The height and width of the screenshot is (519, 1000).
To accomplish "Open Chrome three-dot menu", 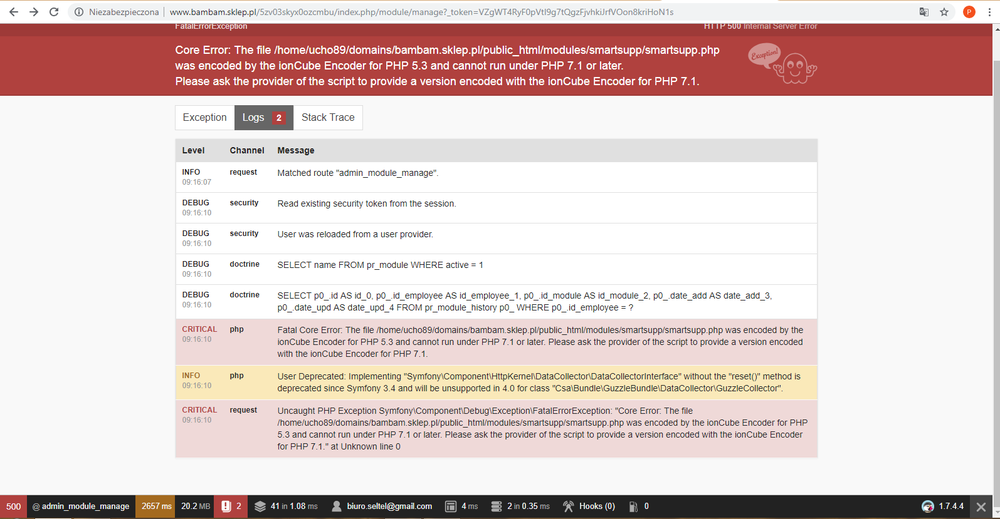I will 989,12.
